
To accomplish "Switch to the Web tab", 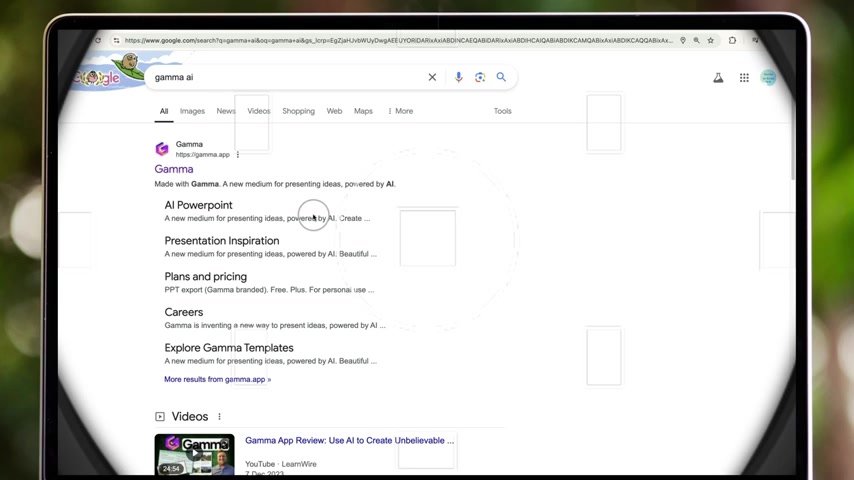I will [334, 111].
